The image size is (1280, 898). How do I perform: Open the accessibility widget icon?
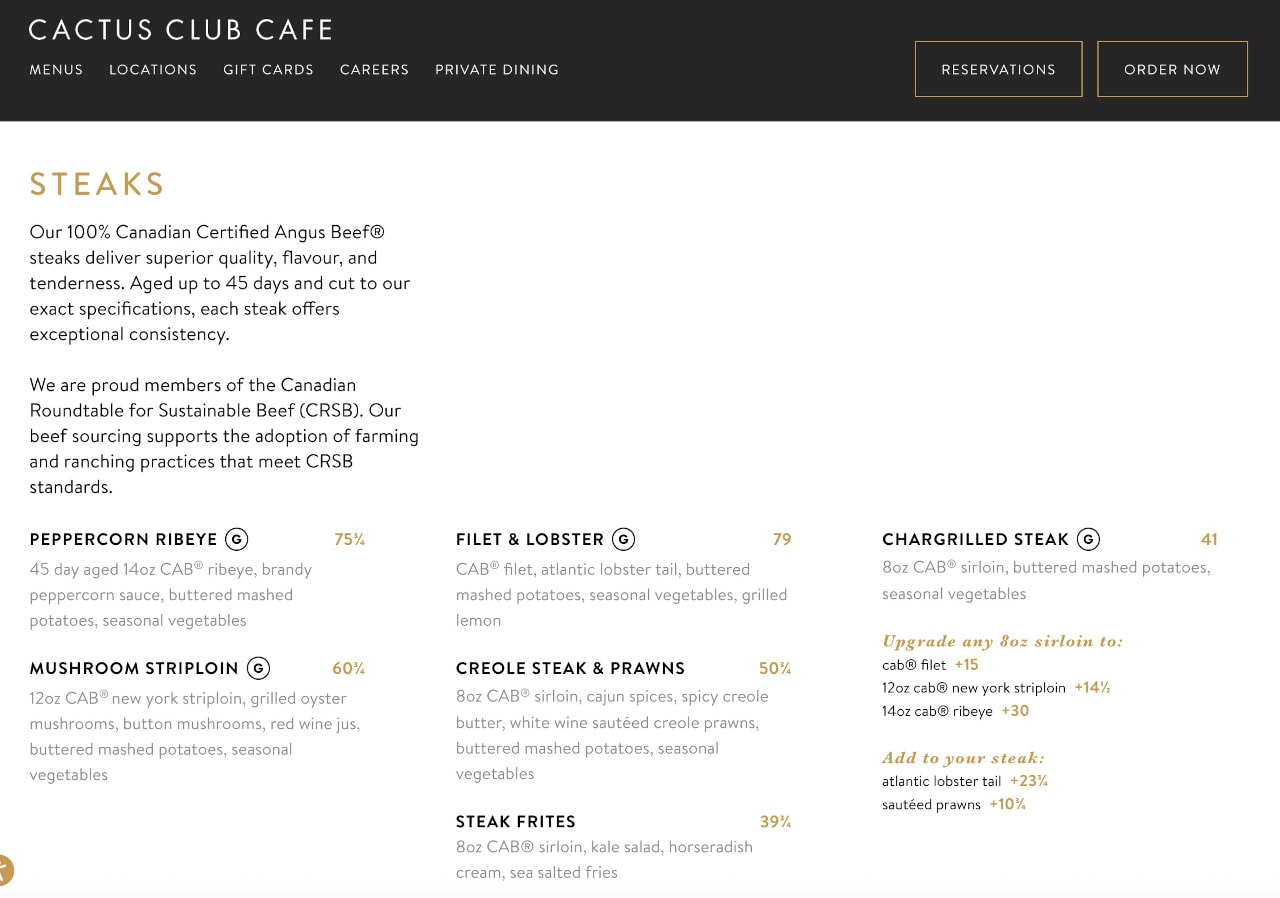5,870
